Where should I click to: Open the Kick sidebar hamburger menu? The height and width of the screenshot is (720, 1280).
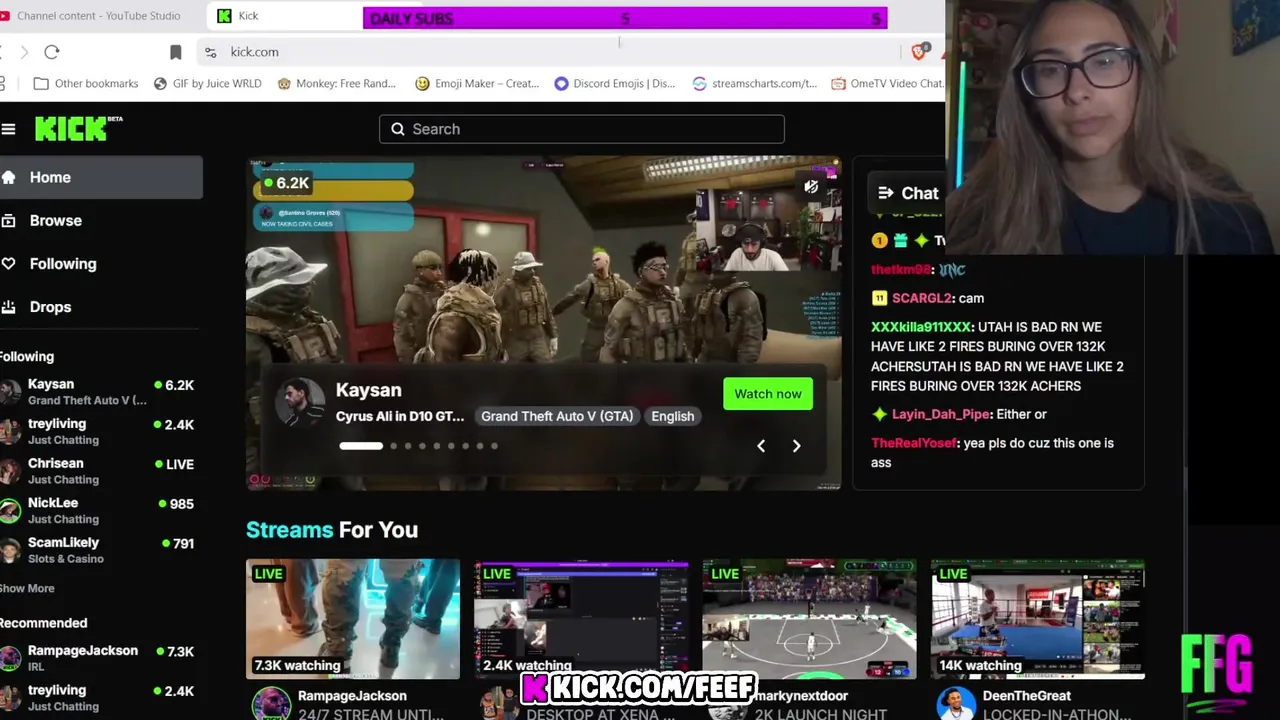pos(8,129)
